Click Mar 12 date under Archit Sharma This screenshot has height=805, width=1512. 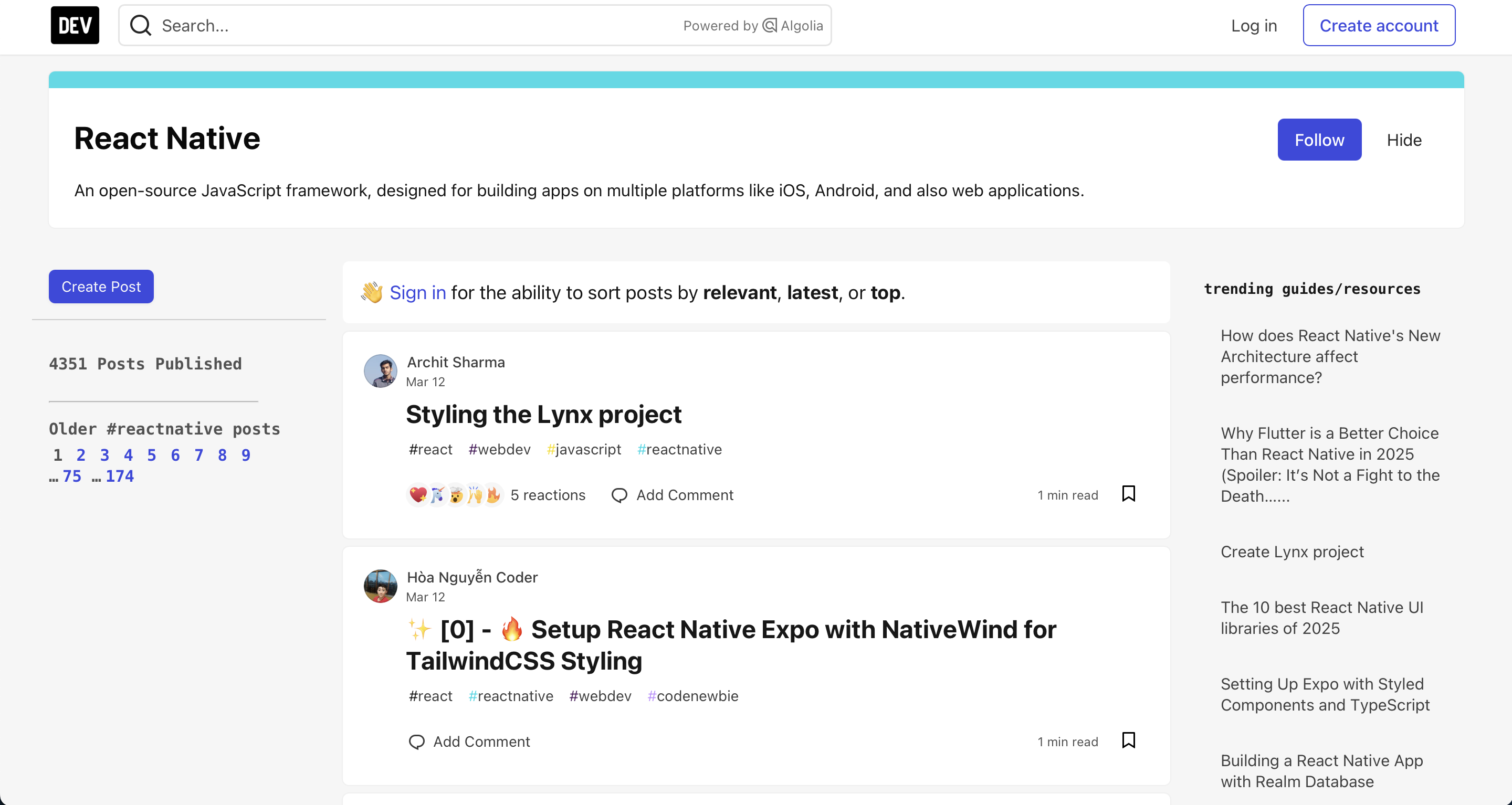(426, 382)
